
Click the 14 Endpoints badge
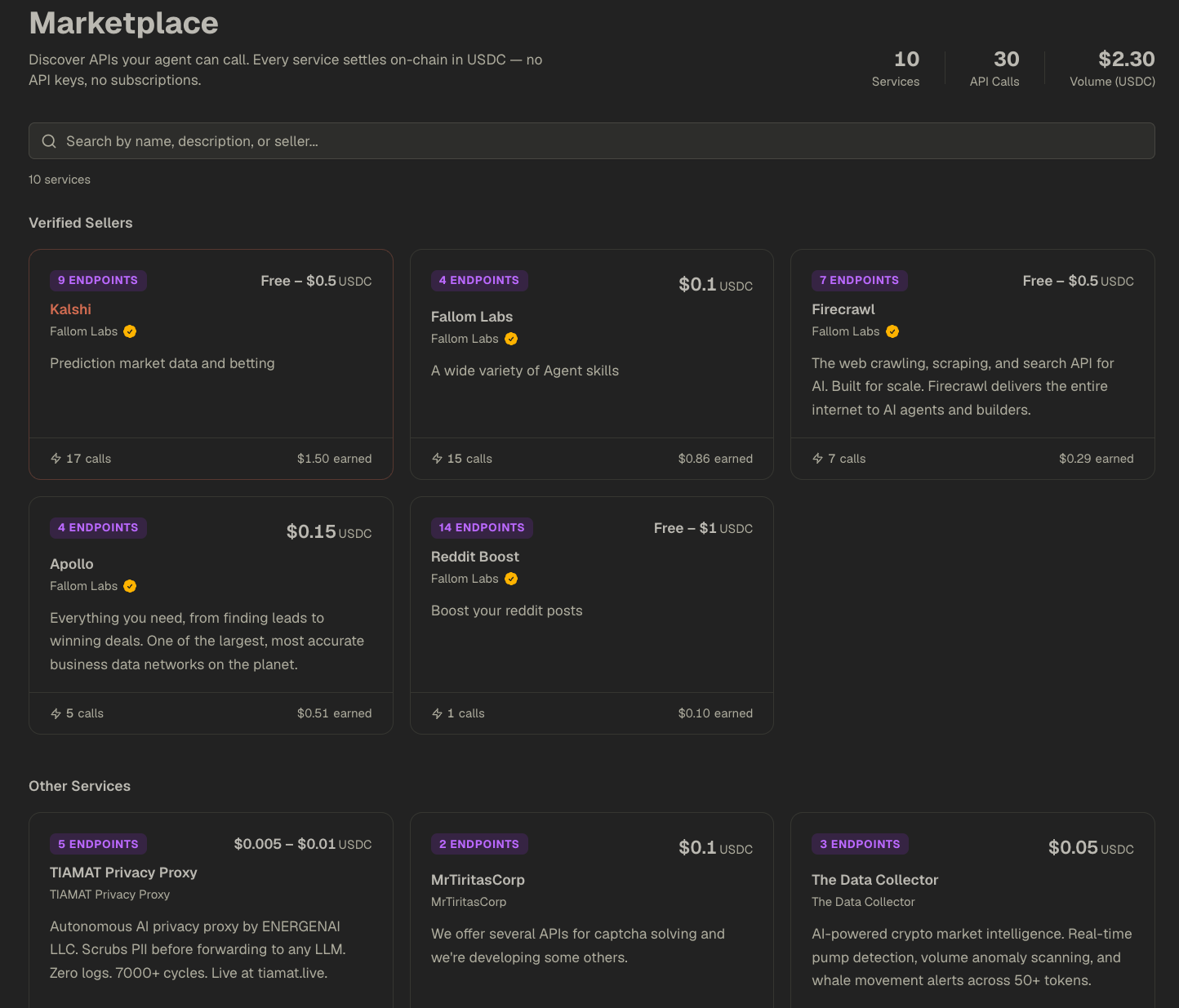pyautogui.click(x=482, y=527)
